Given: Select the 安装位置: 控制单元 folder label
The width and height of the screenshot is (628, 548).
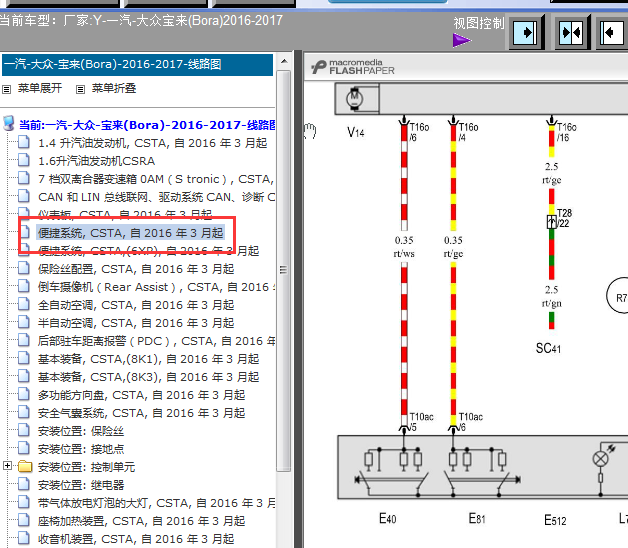Looking at the screenshot, I should (x=87, y=467).
